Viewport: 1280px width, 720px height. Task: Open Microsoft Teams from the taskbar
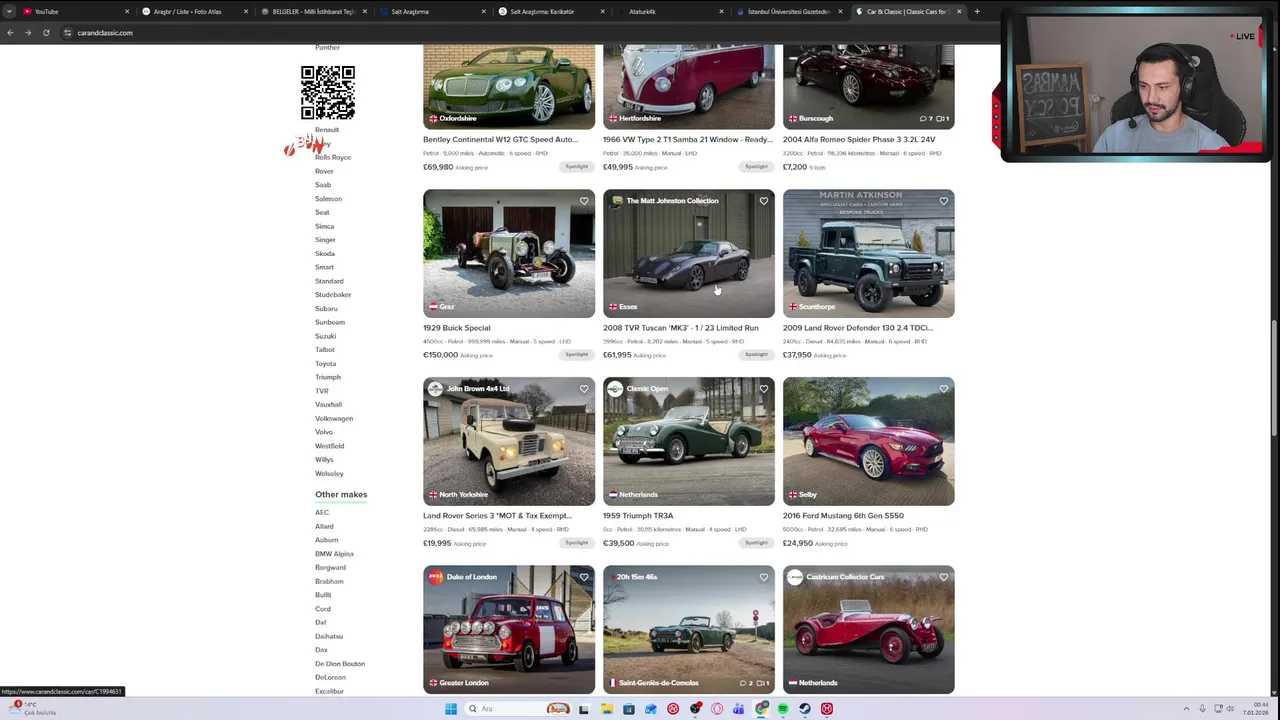click(x=739, y=709)
